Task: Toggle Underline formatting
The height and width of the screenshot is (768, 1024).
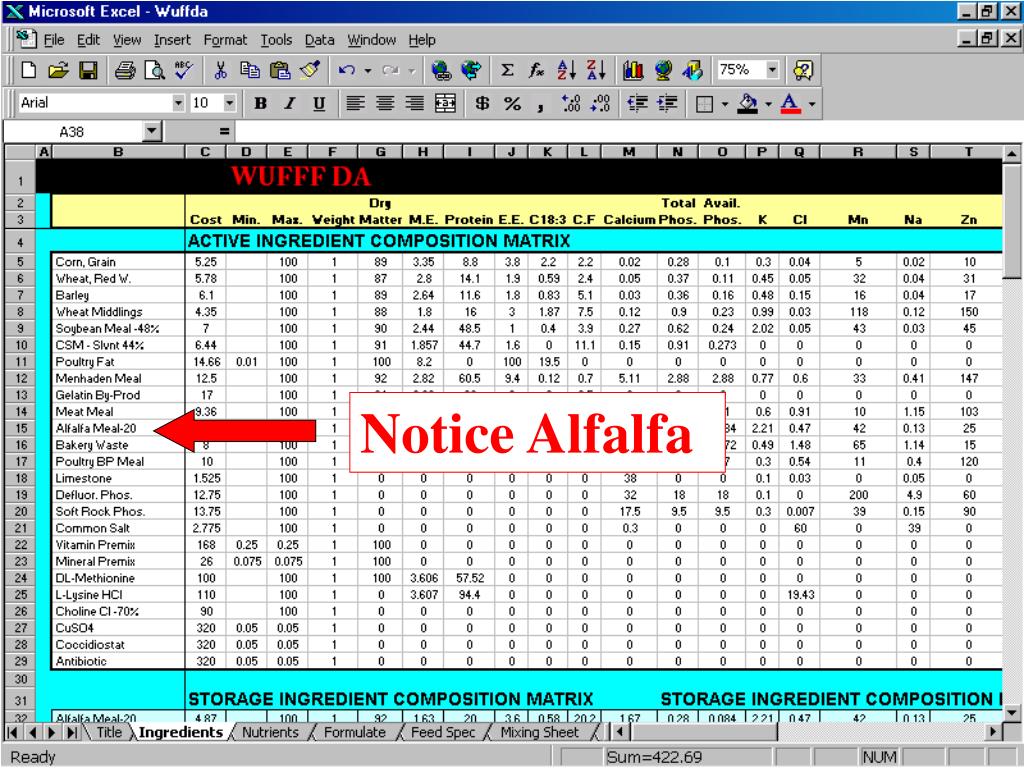Action: (319, 103)
